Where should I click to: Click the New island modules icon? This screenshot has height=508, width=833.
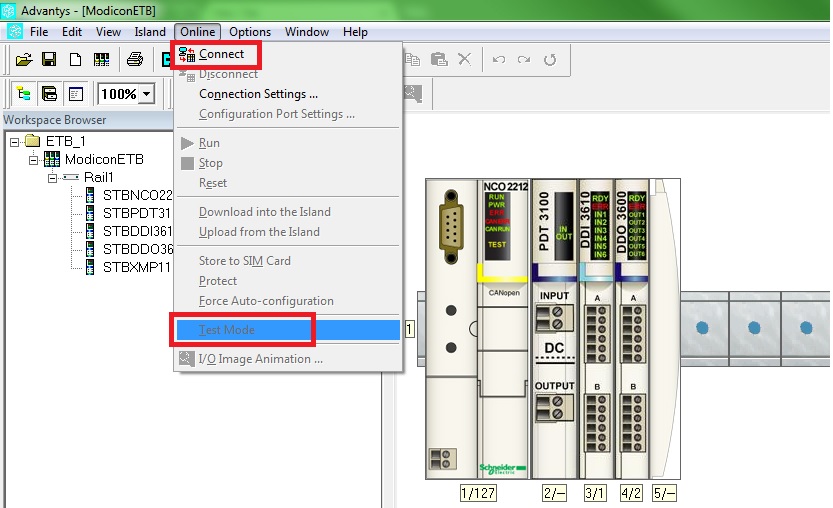[101, 59]
